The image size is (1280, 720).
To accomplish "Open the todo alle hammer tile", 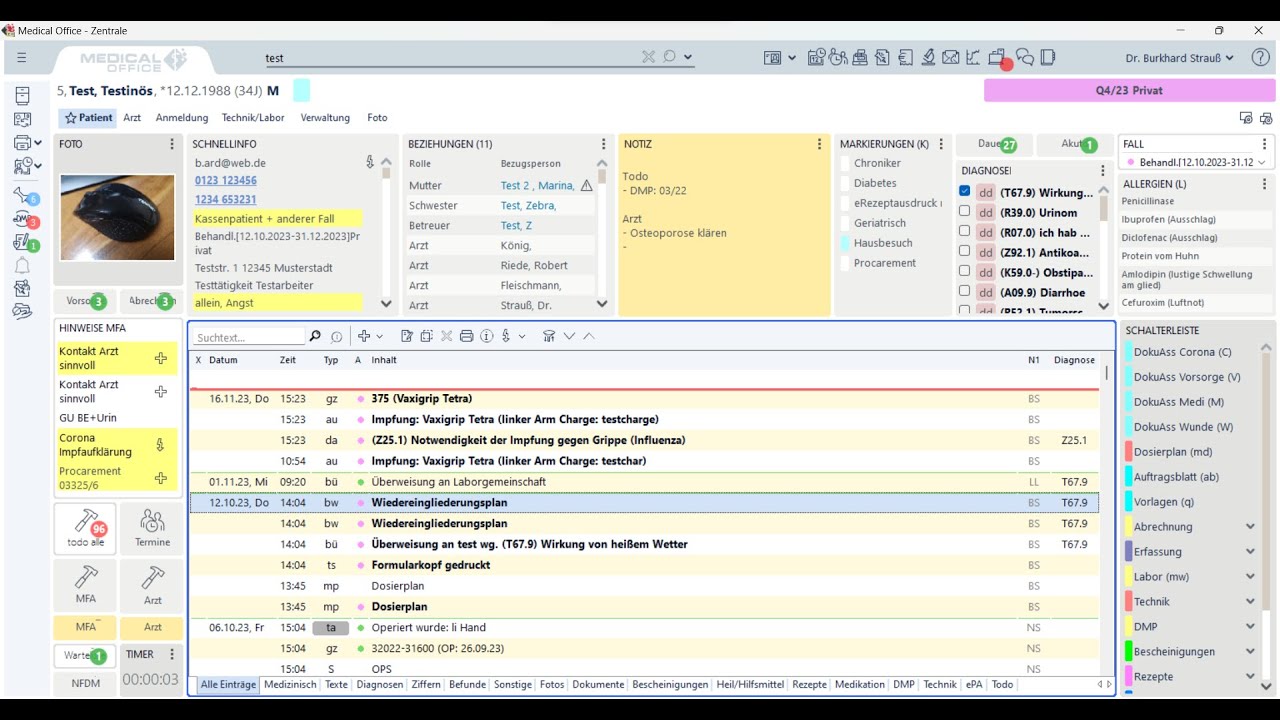I will pyautogui.click(x=85, y=528).
